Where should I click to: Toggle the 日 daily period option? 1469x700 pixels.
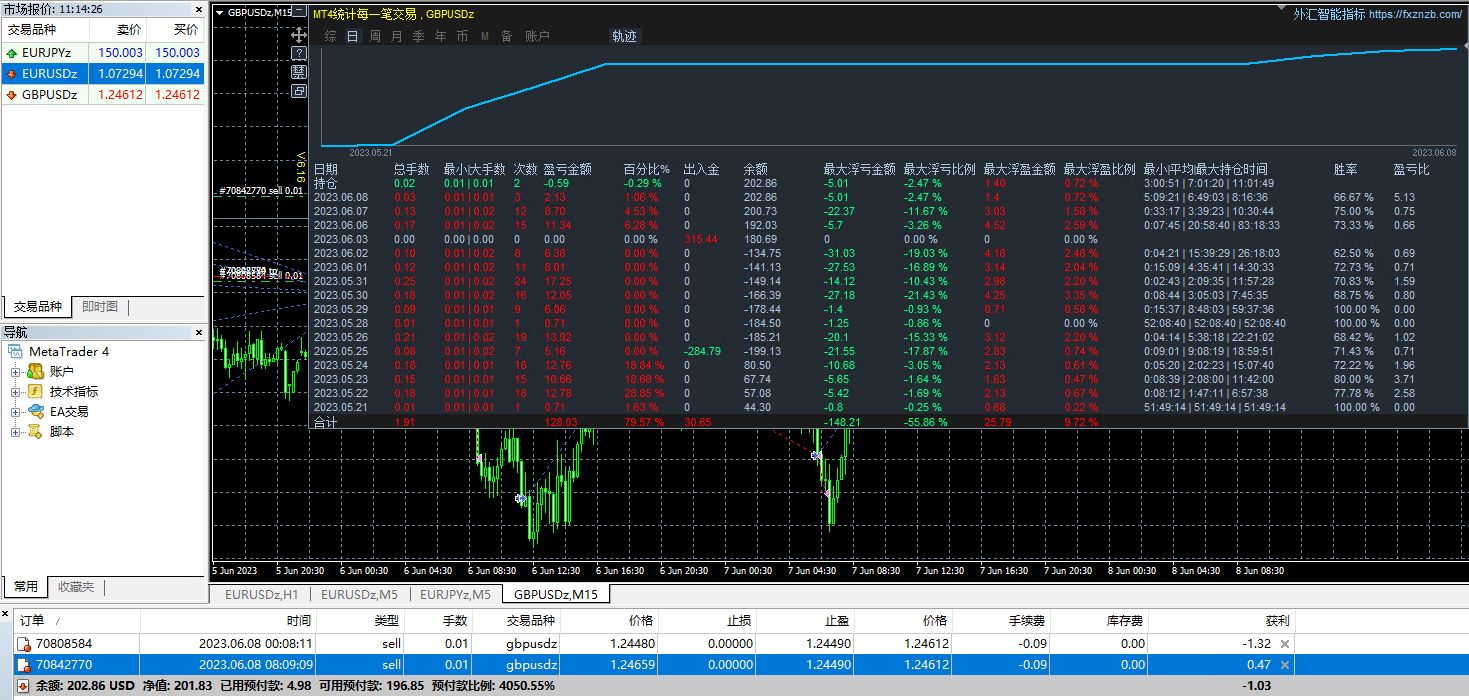pyautogui.click(x=352, y=36)
